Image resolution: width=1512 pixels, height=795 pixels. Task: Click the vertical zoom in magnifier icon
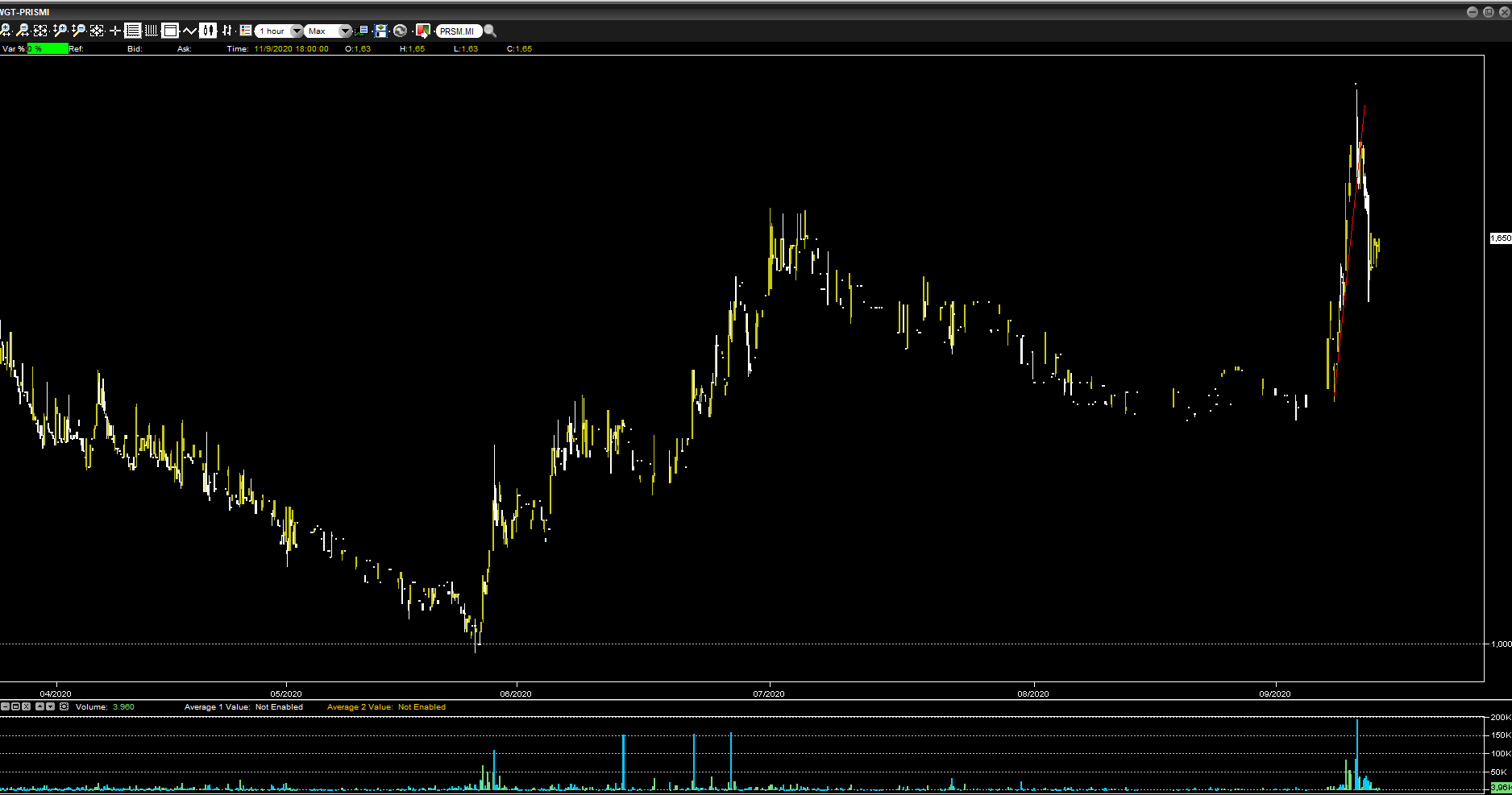[x=60, y=31]
